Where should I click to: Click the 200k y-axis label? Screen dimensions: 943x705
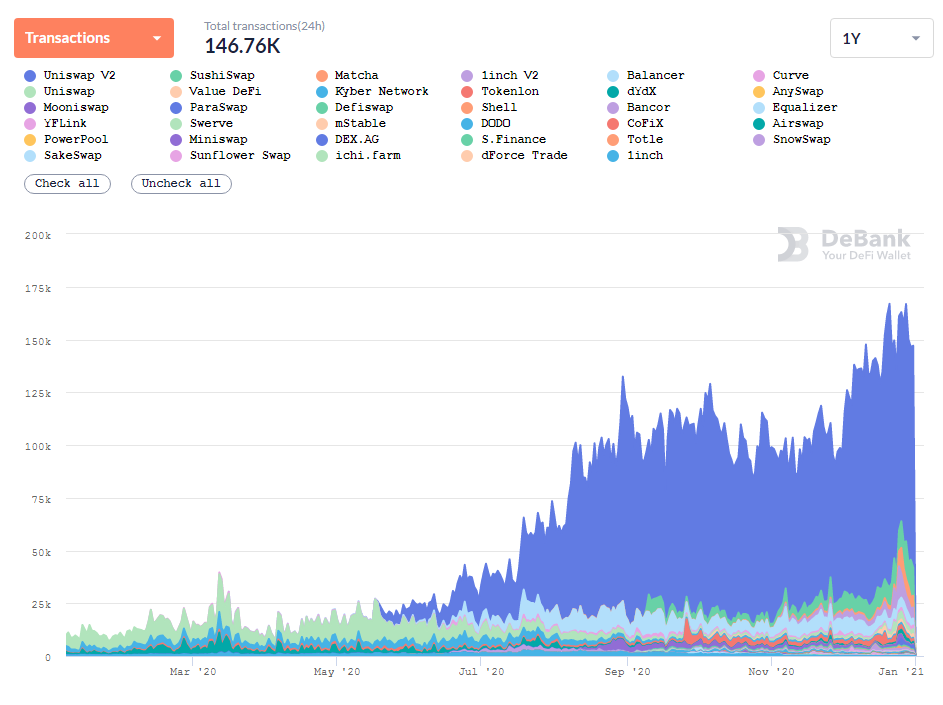(x=38, y=236)
